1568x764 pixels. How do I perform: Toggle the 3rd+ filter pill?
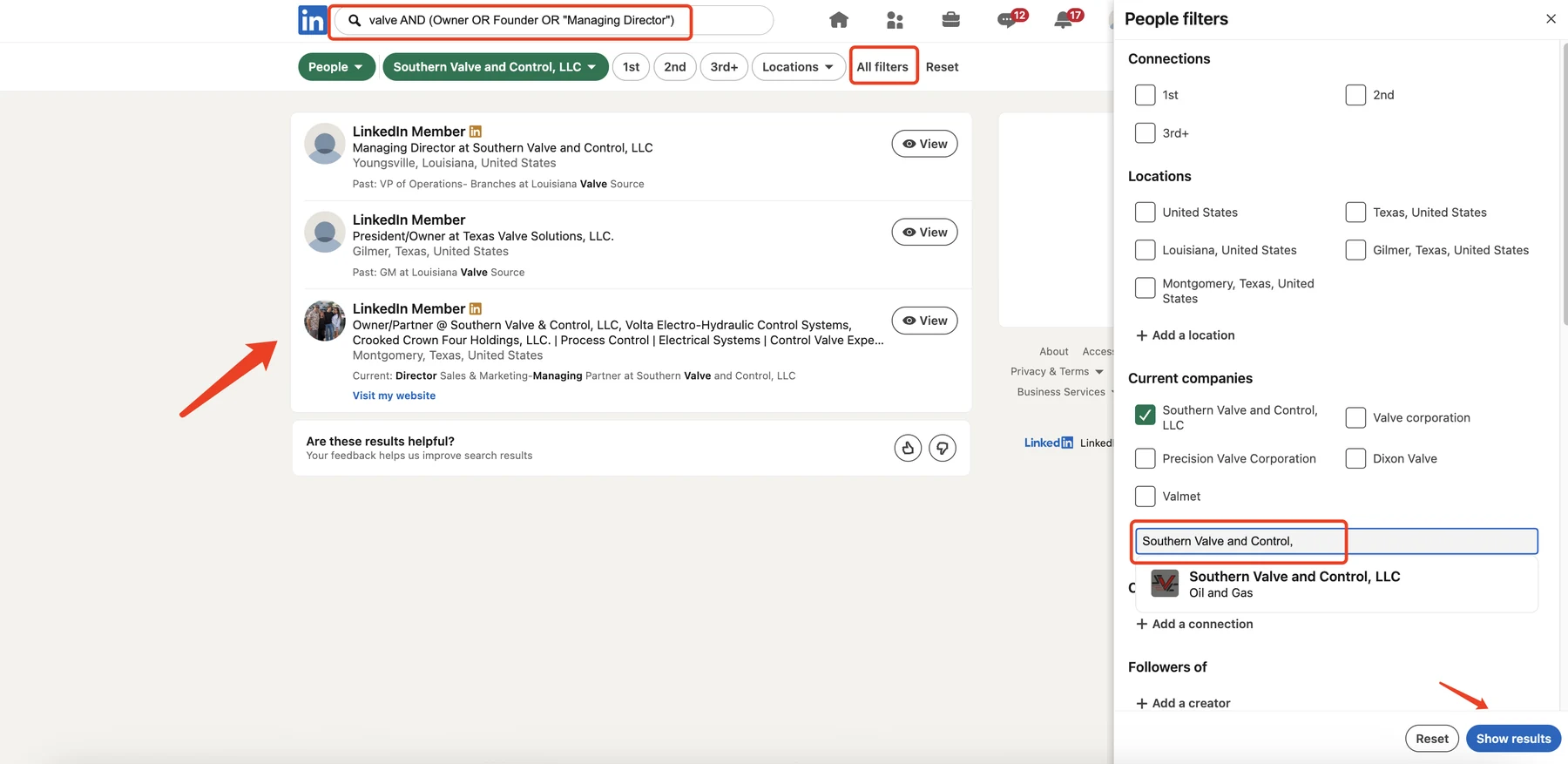[x=724, y=67]
